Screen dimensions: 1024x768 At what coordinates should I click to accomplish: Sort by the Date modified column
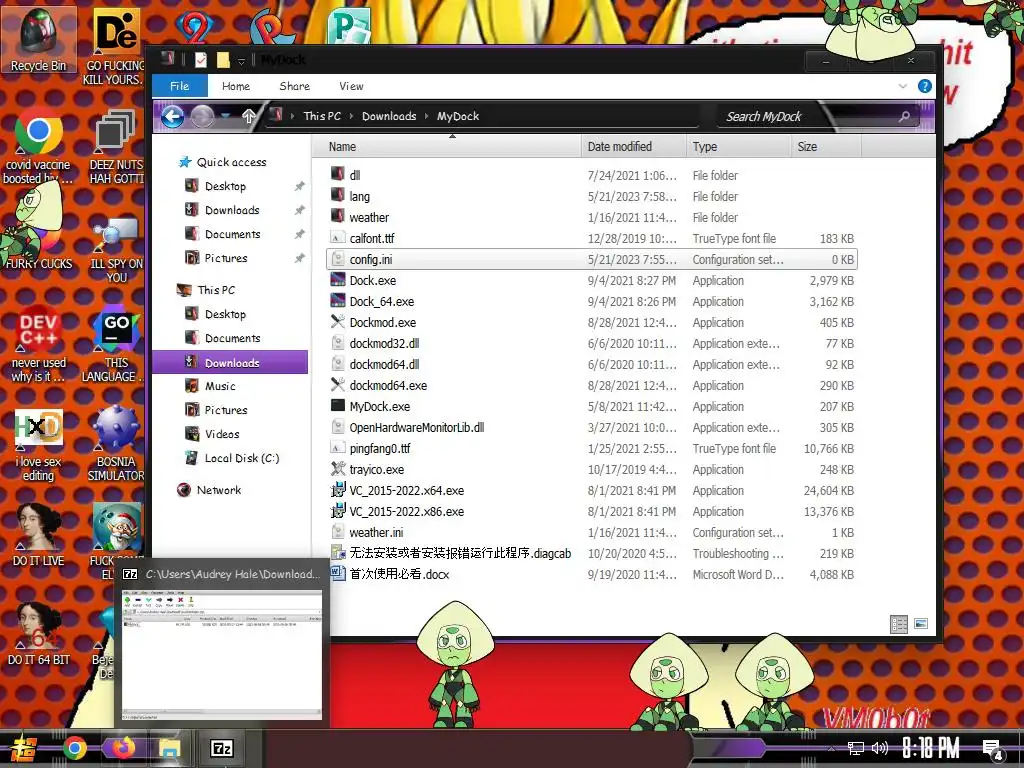coord(633,146)
